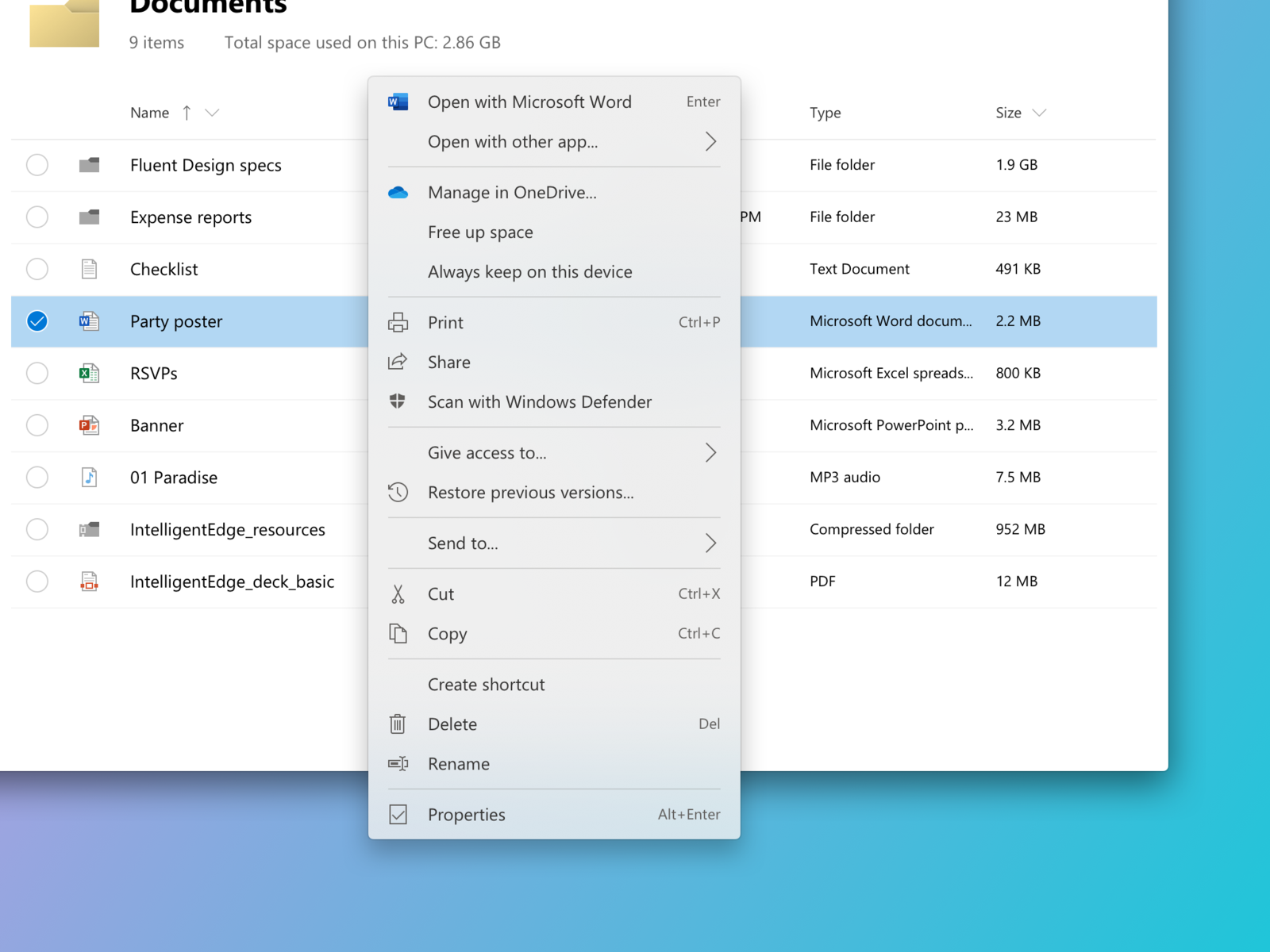Select Scan with Windows Defender
Screen dimensions: 1270x952
point(539,401)
